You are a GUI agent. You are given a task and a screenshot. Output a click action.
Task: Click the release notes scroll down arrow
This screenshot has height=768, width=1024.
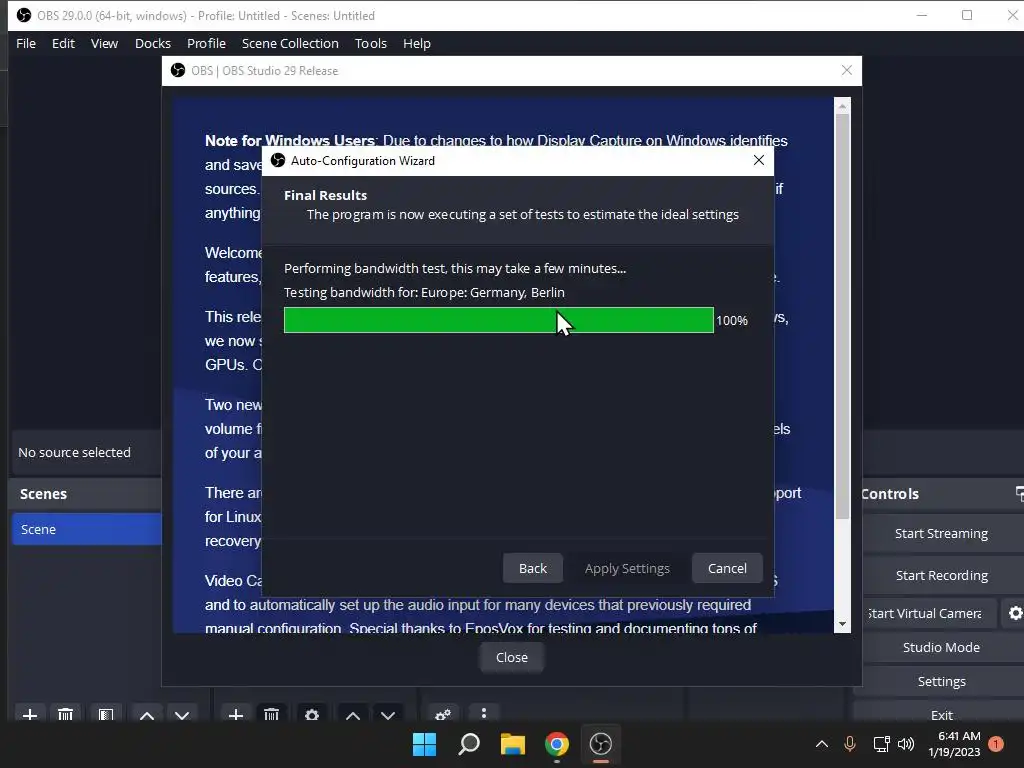842,624
